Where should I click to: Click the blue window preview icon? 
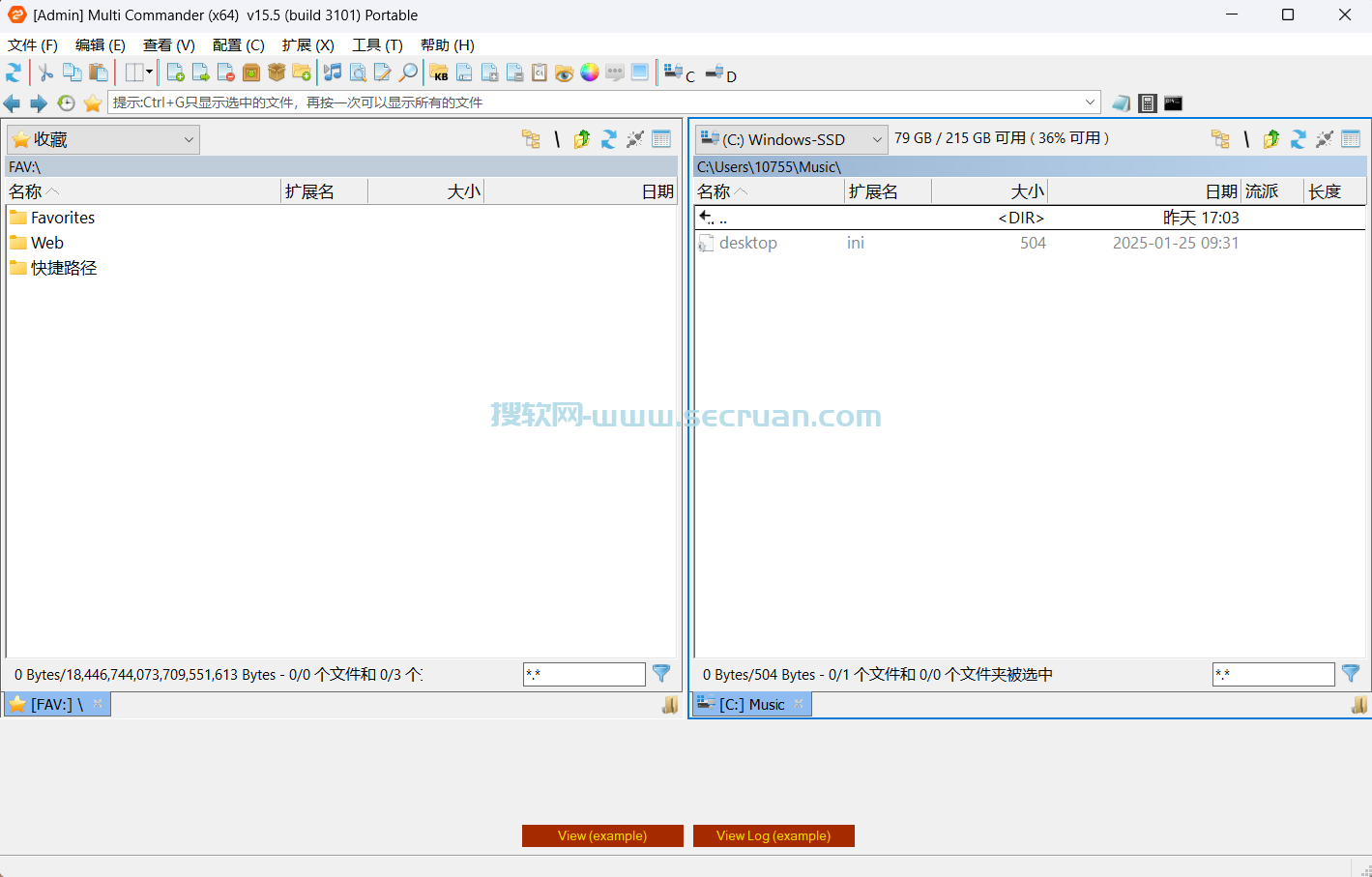(x=640, y=73)
